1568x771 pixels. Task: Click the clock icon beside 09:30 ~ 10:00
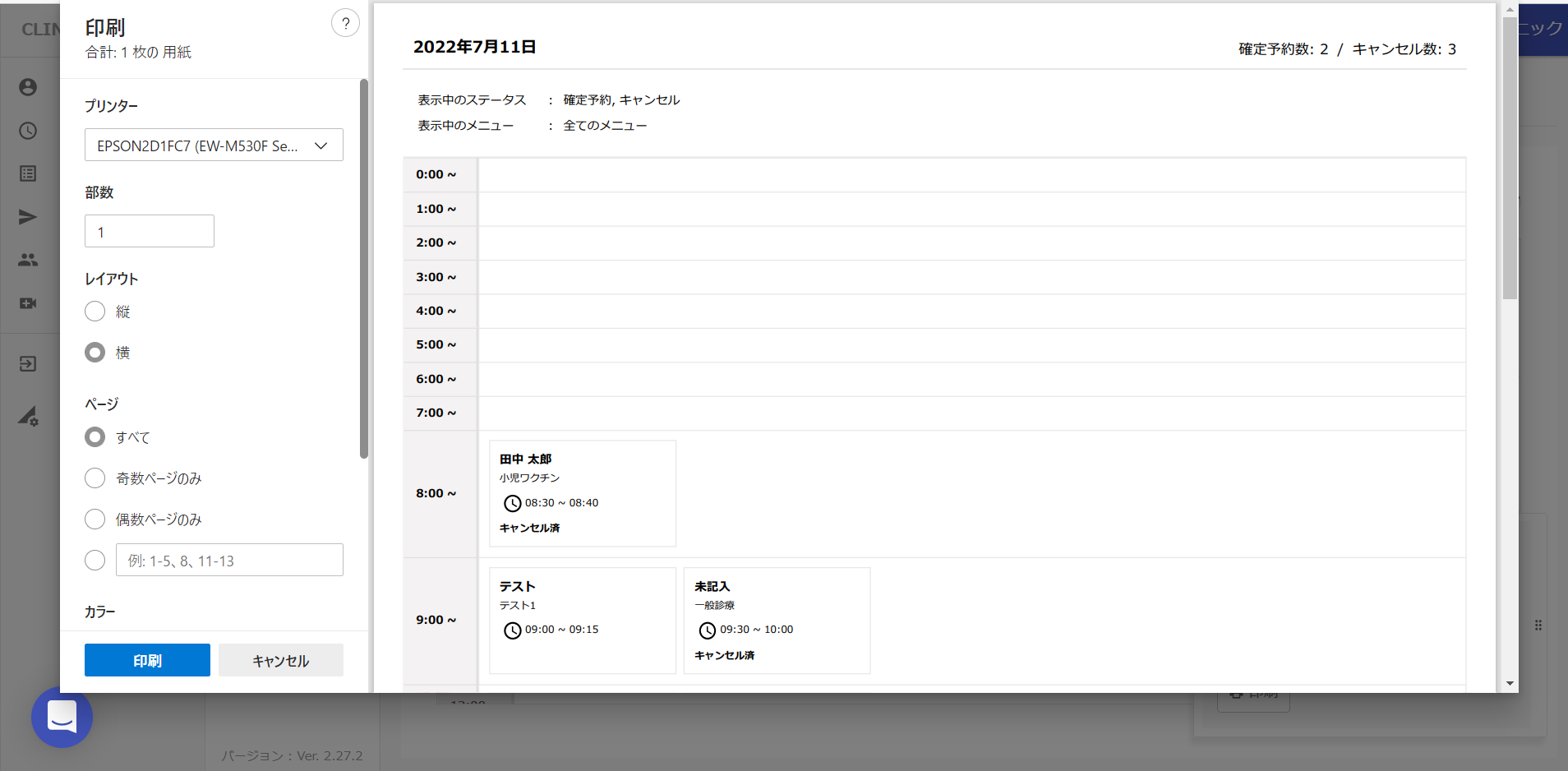click(x=708, y=630)
